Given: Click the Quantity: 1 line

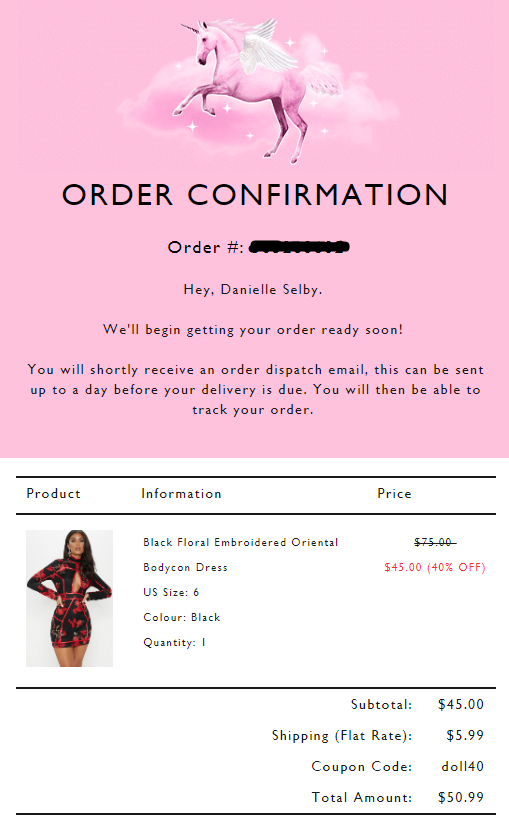Looking at the screenshot, I should click(174, 642).
